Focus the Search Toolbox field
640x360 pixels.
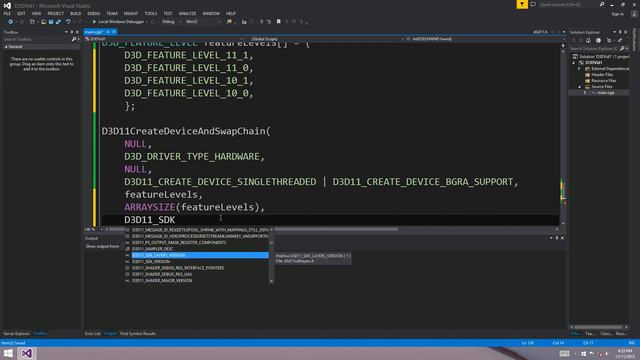[x=36, y=39]
